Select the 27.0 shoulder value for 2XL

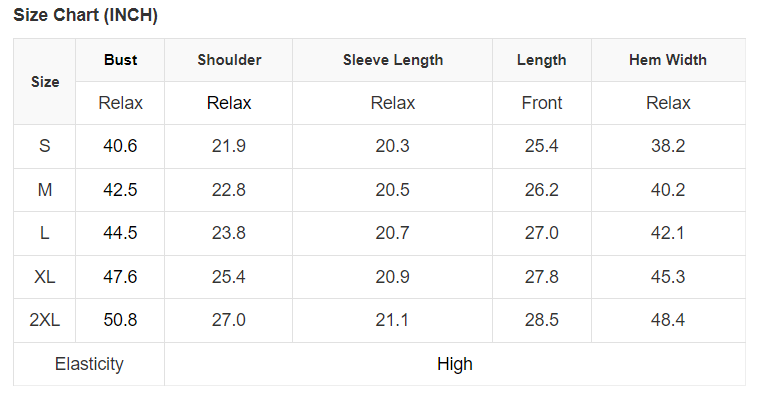(x=229, y=320)
